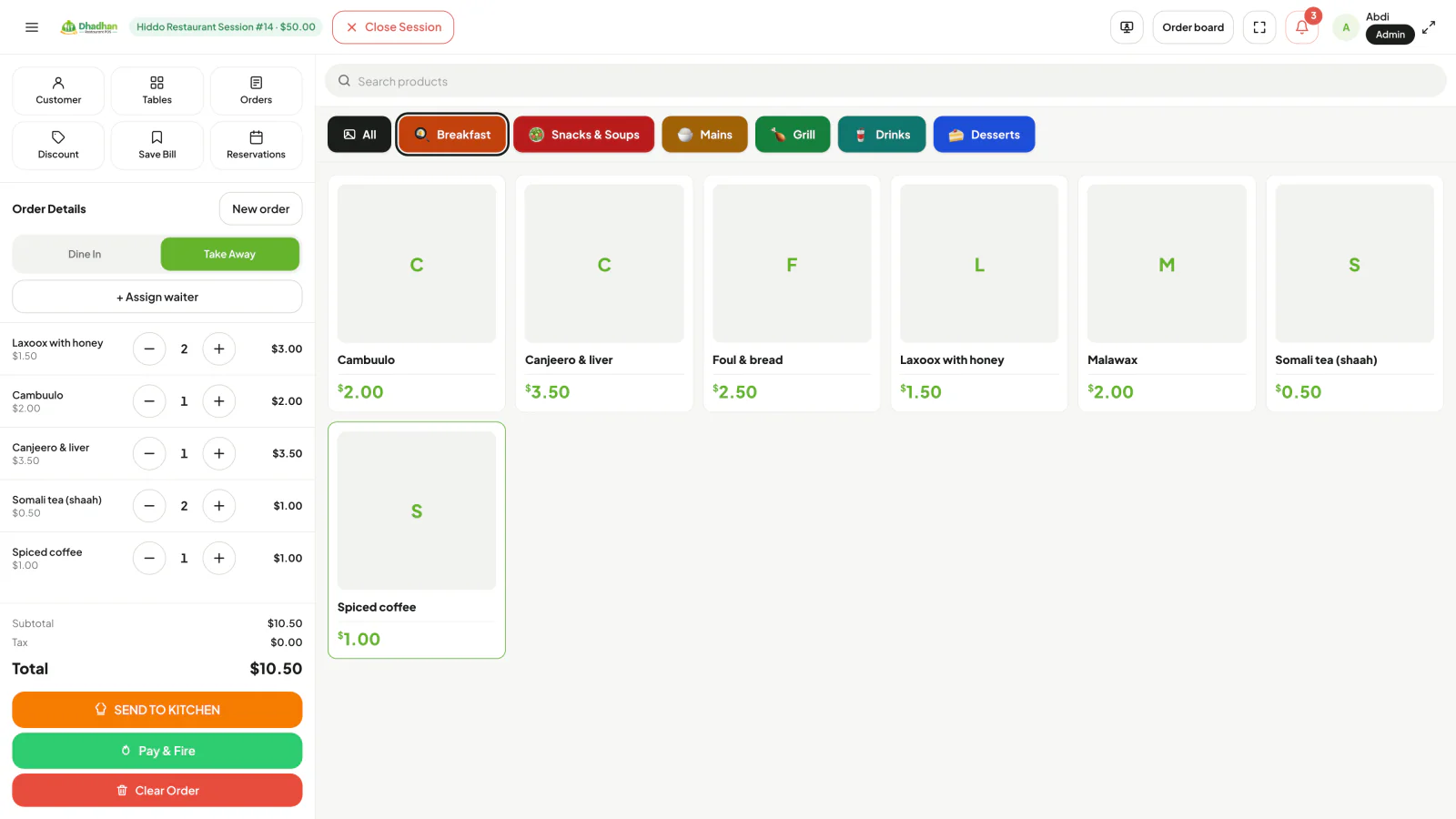1456x819 pixels.
Task: Add Malawax product card
Action: (1167, 293)
